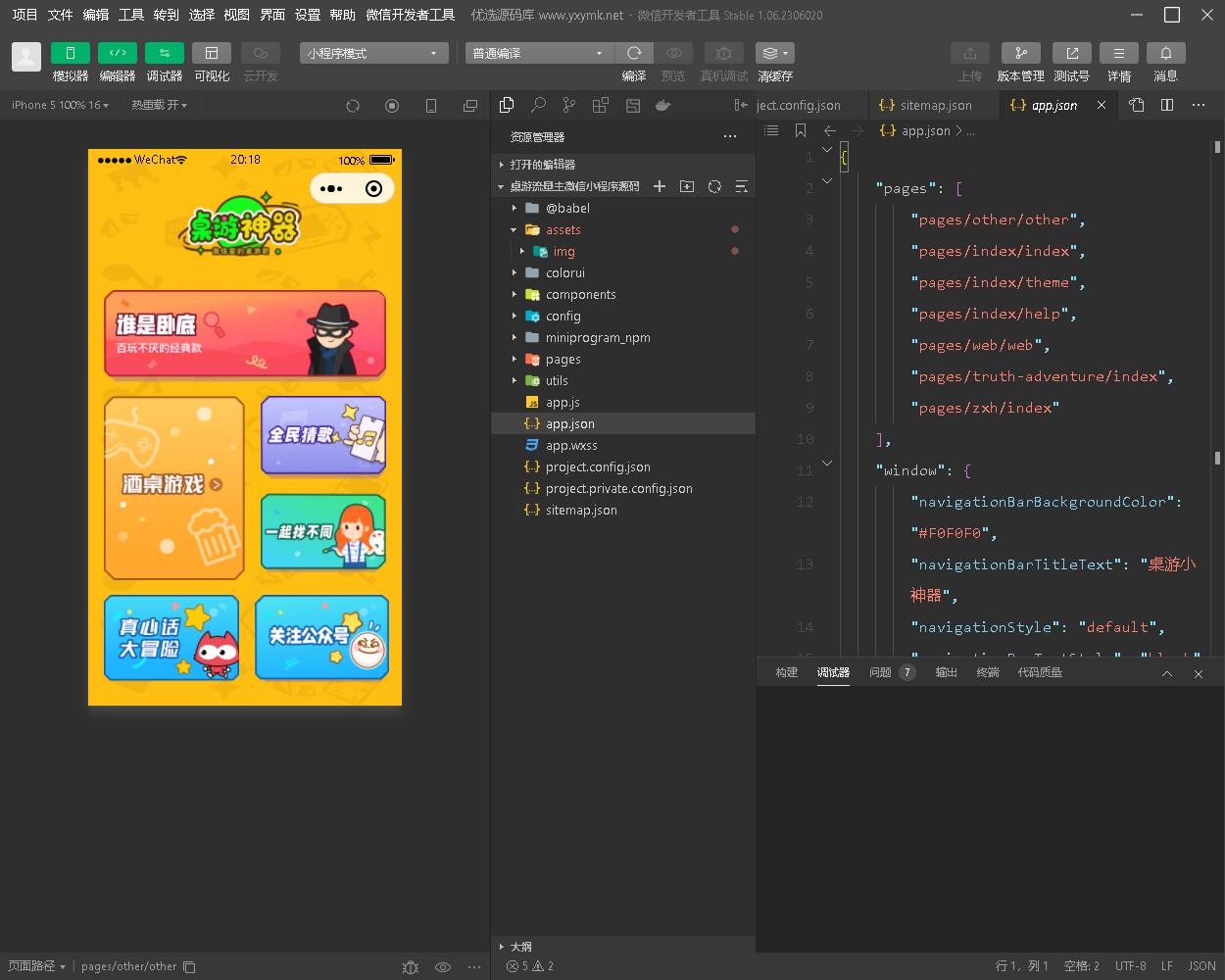Expand the 打开的编辑器 section
Viewport: 1225px width, 980px height.
tap(623, 165)
